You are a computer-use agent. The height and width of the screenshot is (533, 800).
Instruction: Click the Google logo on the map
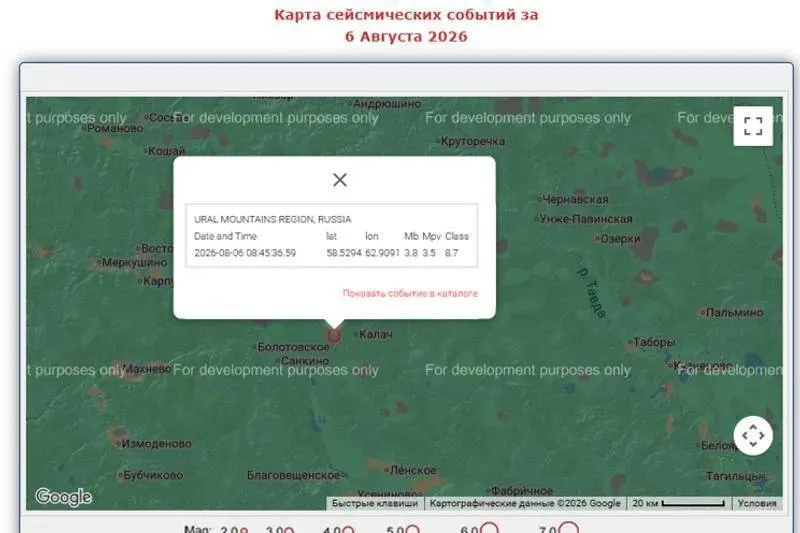pos(63,496)
